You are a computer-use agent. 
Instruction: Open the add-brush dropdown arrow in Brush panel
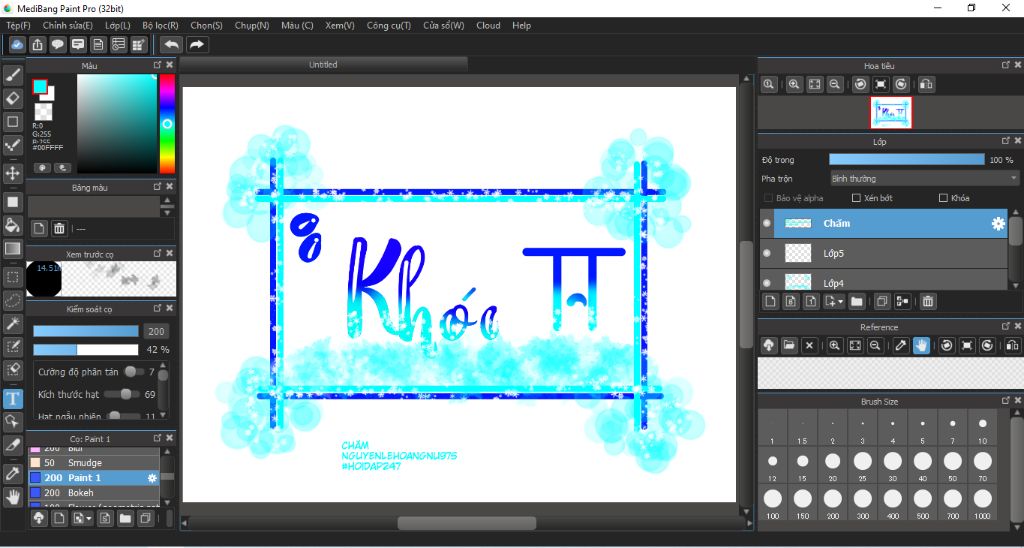[89, 519]
